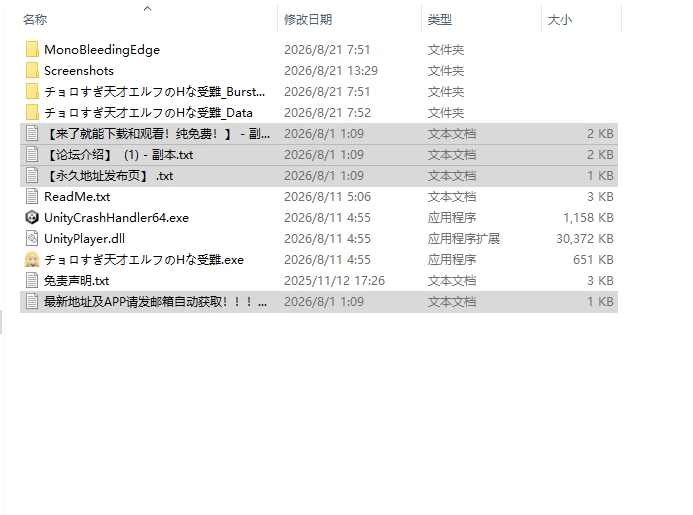693x515 pixels.
Task: Sort by the 类型 column header
Action: tap(440, 20)
